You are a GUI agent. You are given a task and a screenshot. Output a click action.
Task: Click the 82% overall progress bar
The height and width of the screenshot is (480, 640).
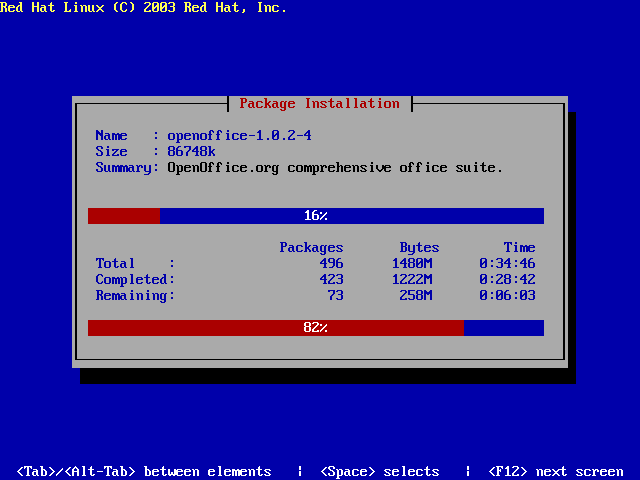(x=316, y=328)
